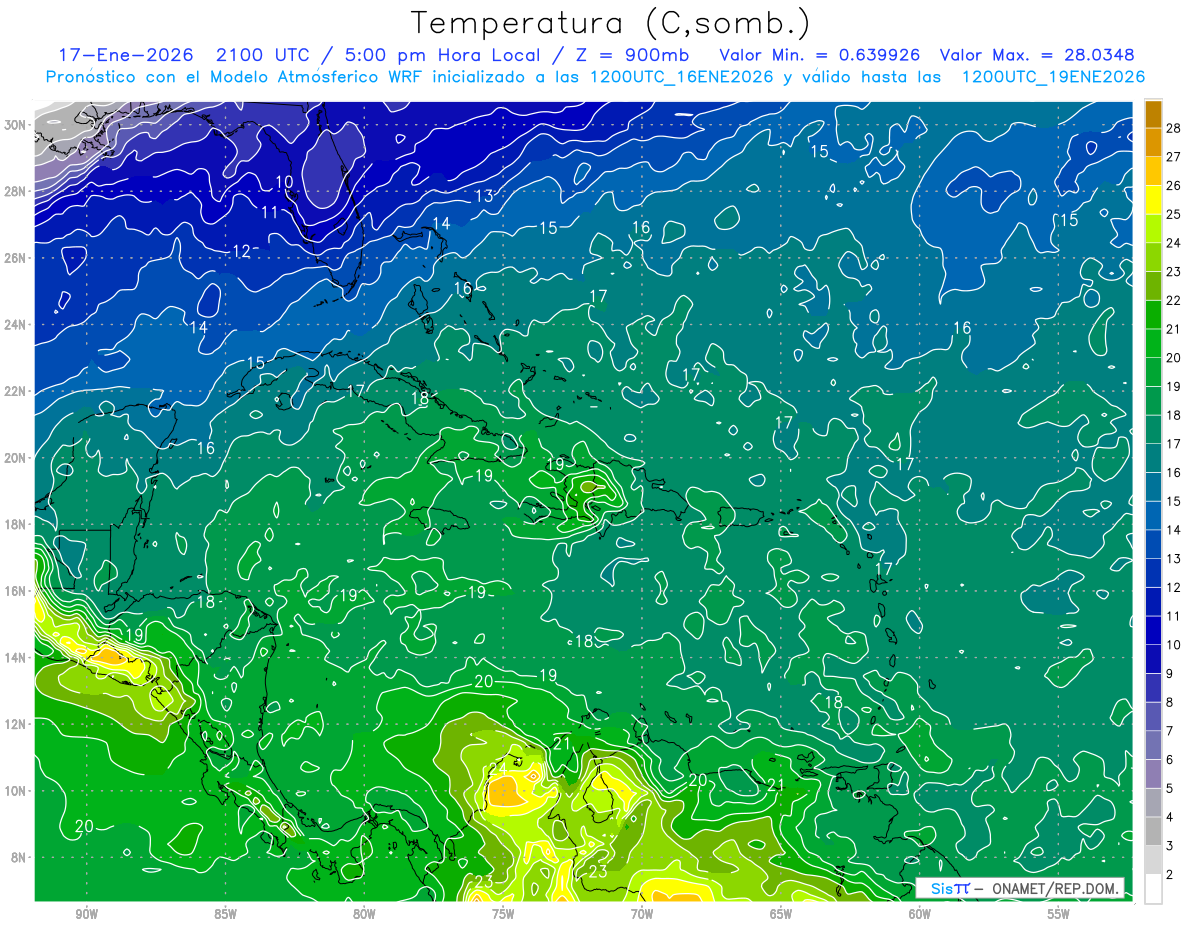1200x927 pixels.
Task: Click the 85W longitude axis label
Action: (x=225, y=914)
